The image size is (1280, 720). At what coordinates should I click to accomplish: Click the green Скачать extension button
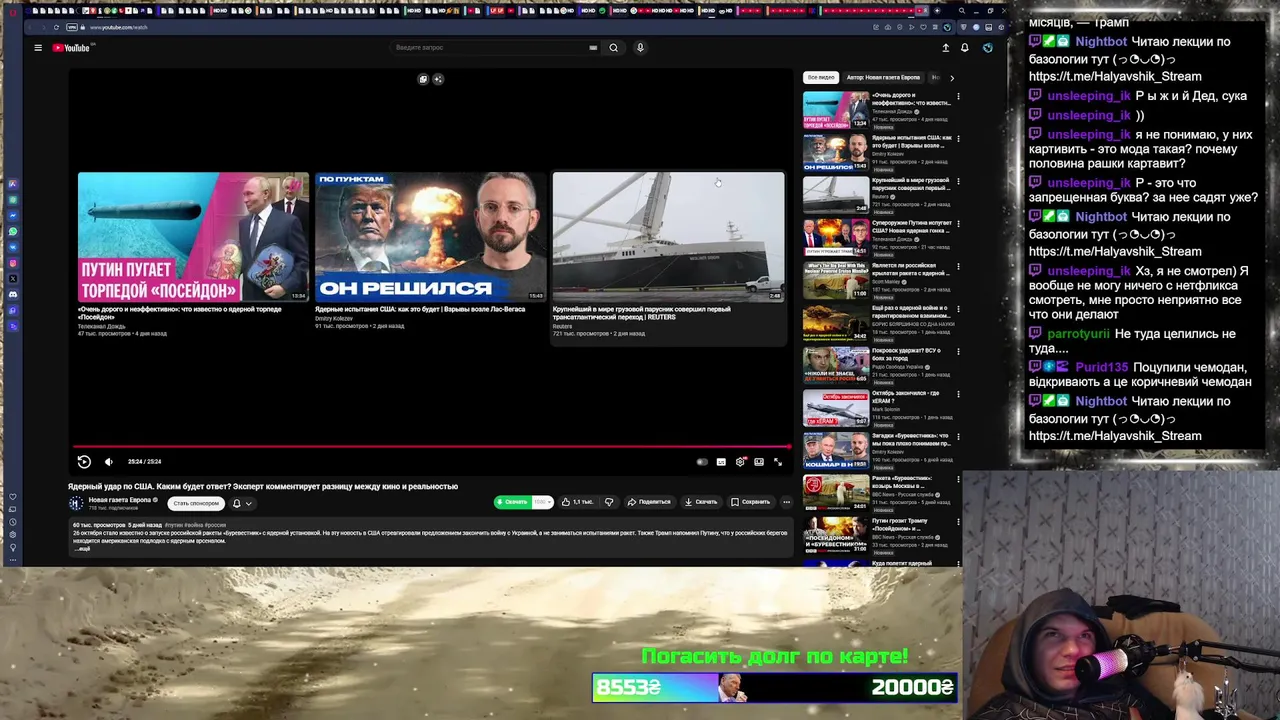[513, 502]
